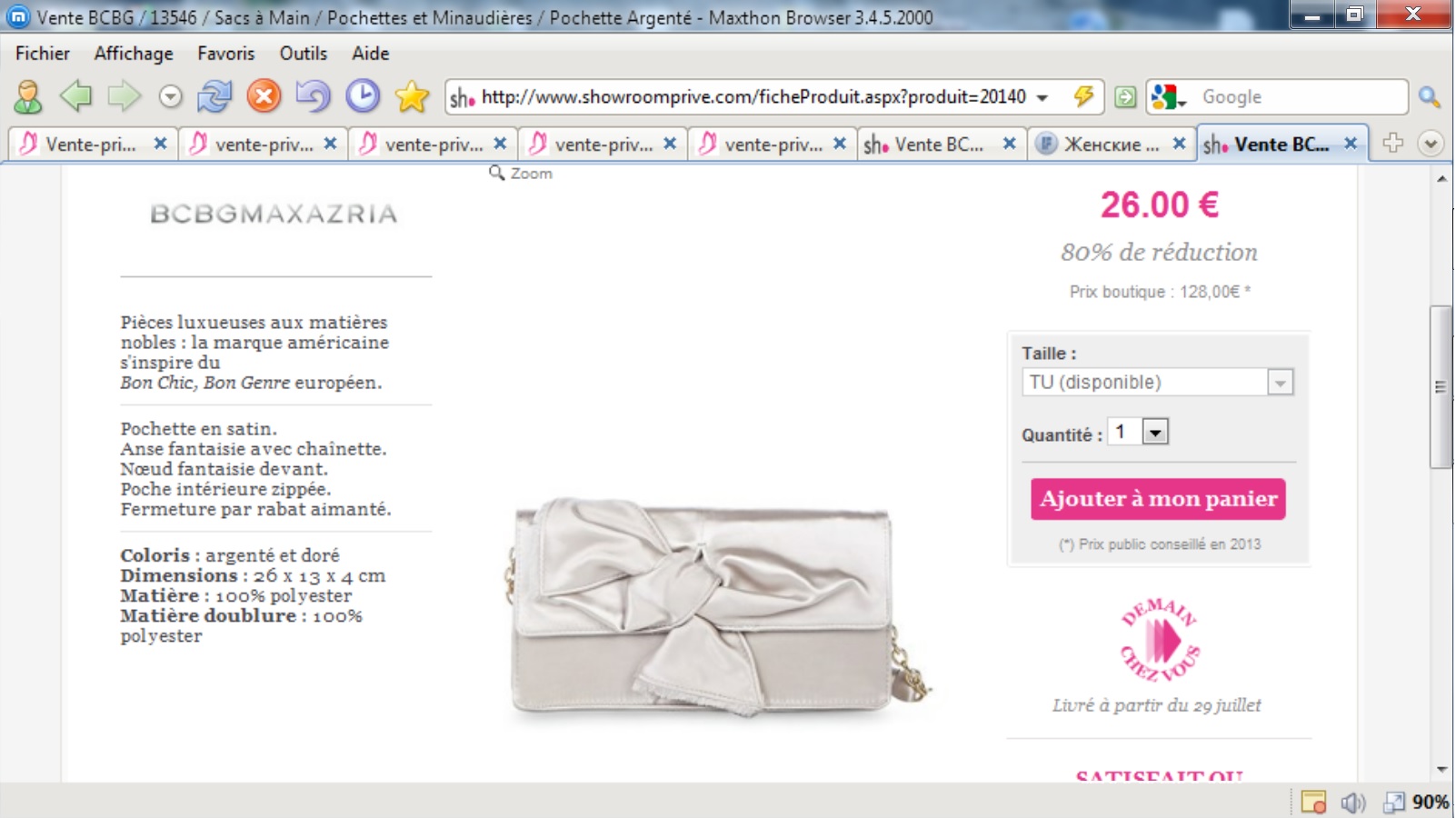Open the Favoris menu

(x=226, y=54)
